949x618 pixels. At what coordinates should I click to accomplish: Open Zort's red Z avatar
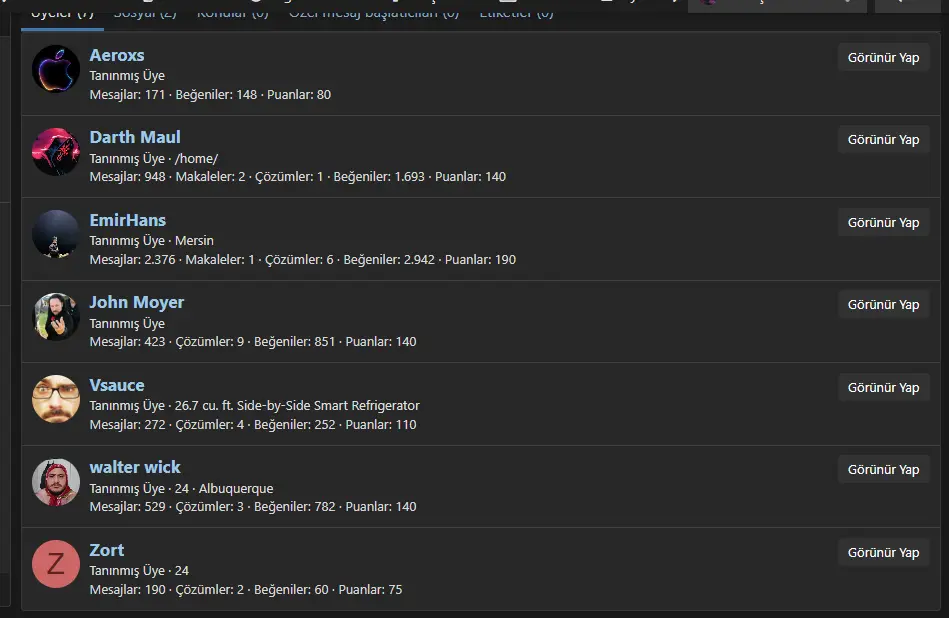click(56, 564)
